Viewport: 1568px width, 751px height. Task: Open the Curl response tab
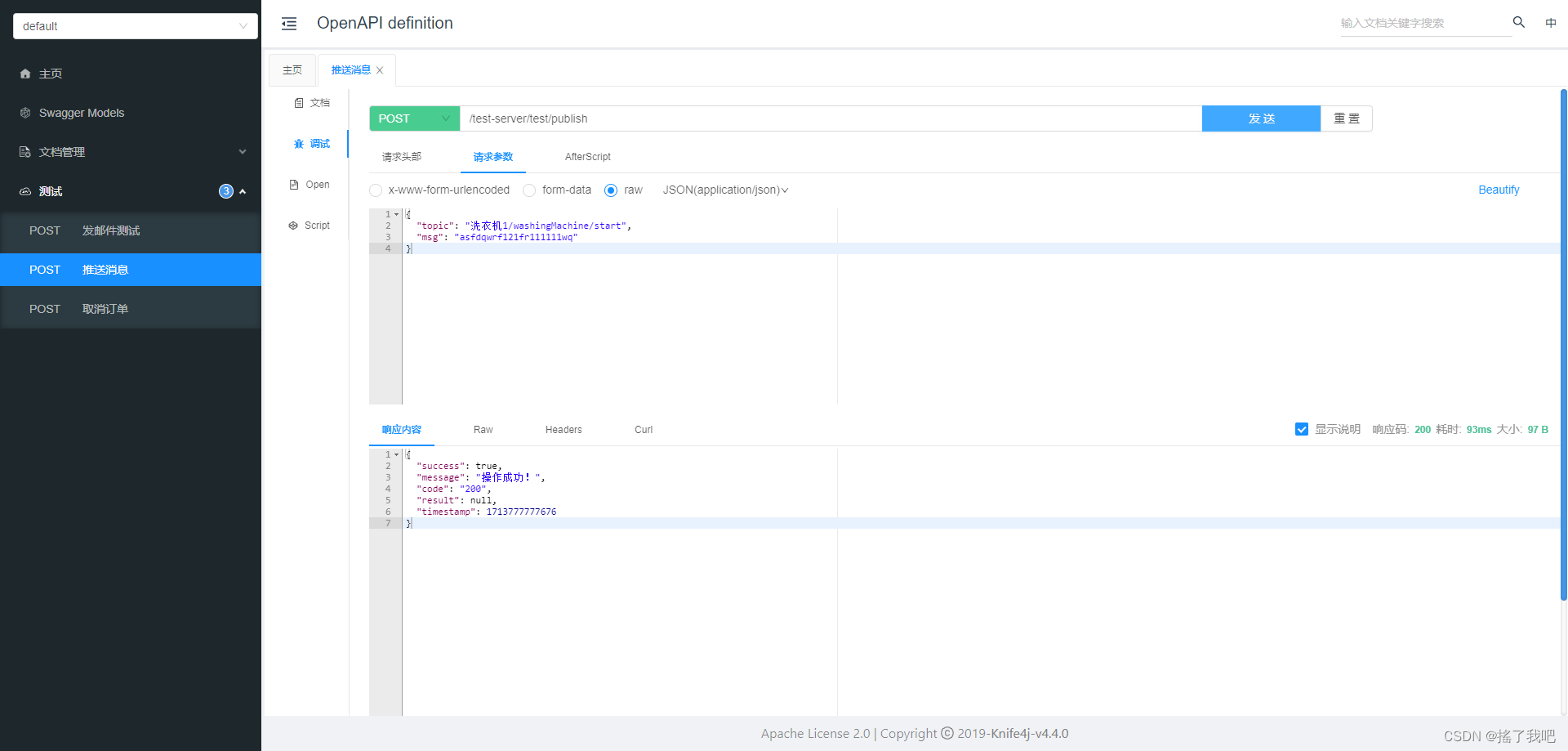click(644, 430)
